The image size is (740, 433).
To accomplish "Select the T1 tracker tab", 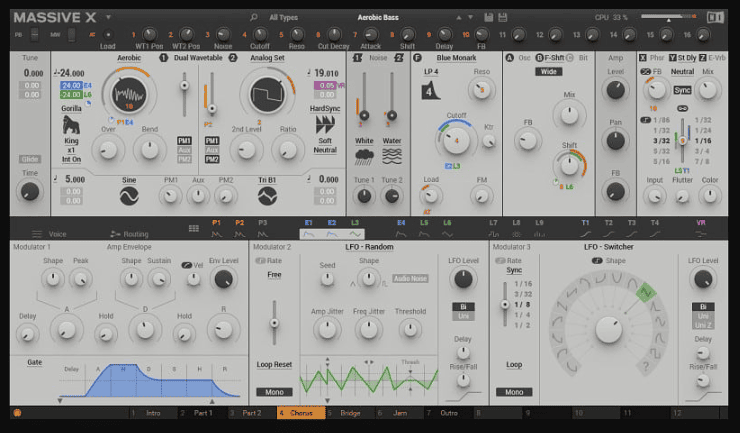I will 585,229.
